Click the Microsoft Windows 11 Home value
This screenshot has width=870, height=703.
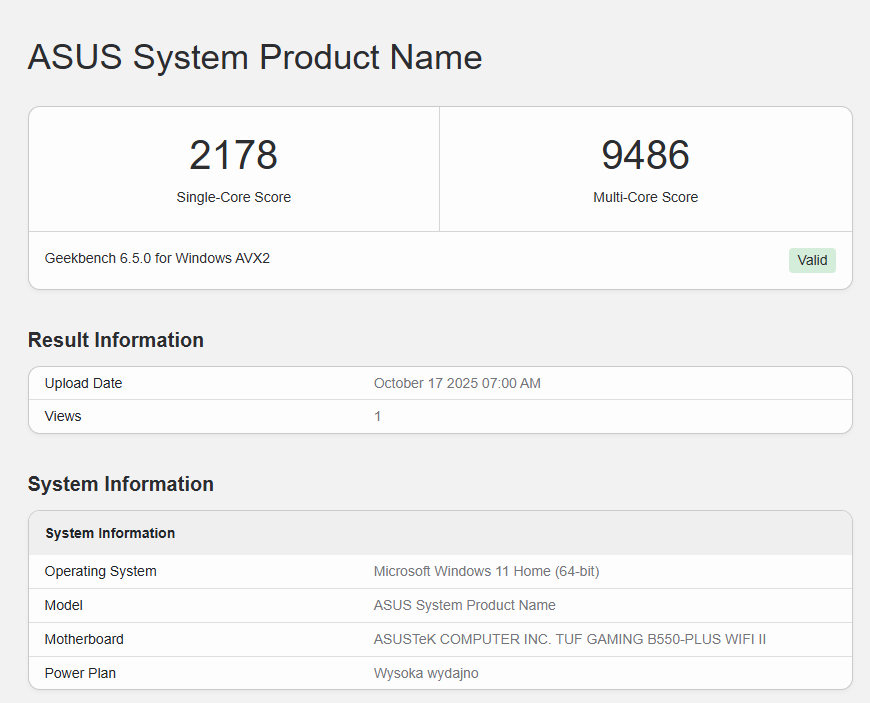(486, 571)
